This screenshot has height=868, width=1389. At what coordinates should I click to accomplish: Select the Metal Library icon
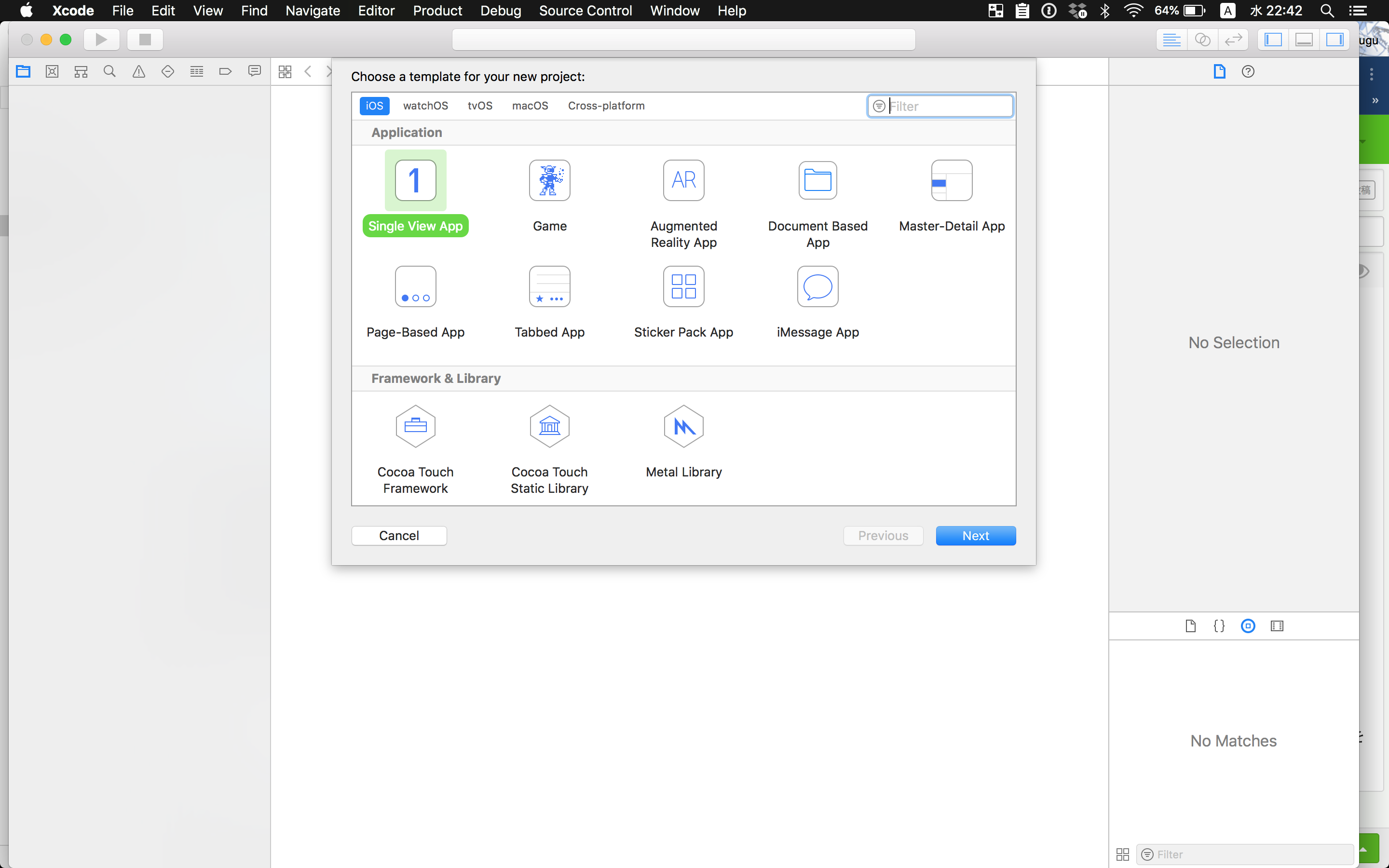684,425
